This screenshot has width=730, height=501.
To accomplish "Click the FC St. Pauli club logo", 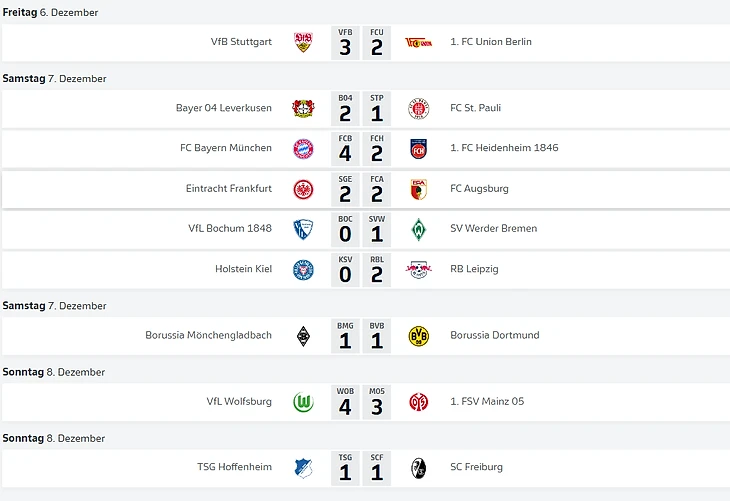I will (418, 108).
